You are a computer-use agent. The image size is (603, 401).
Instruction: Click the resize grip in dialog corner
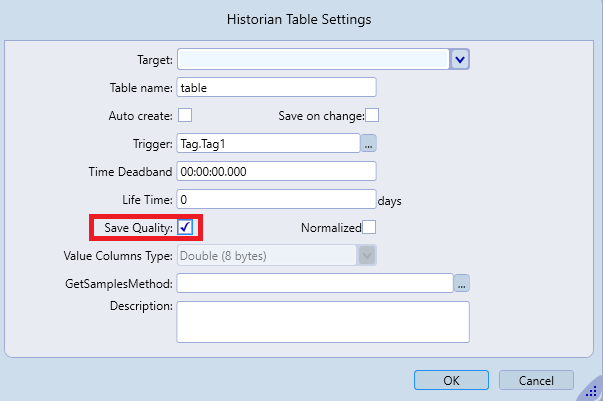592,391
